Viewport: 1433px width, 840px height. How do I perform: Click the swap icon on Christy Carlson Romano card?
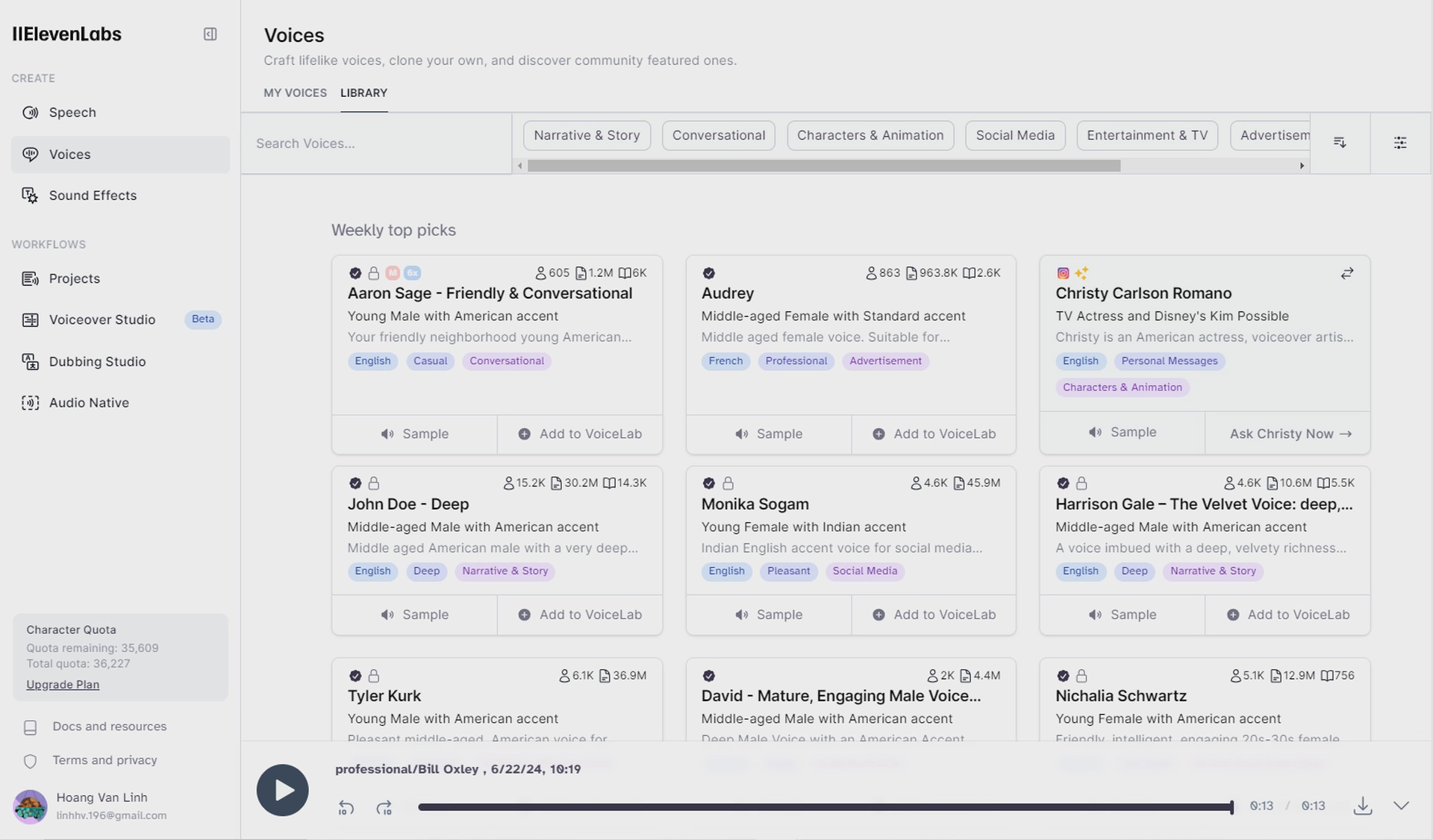pyautogui.click(x=1347, y=274)
